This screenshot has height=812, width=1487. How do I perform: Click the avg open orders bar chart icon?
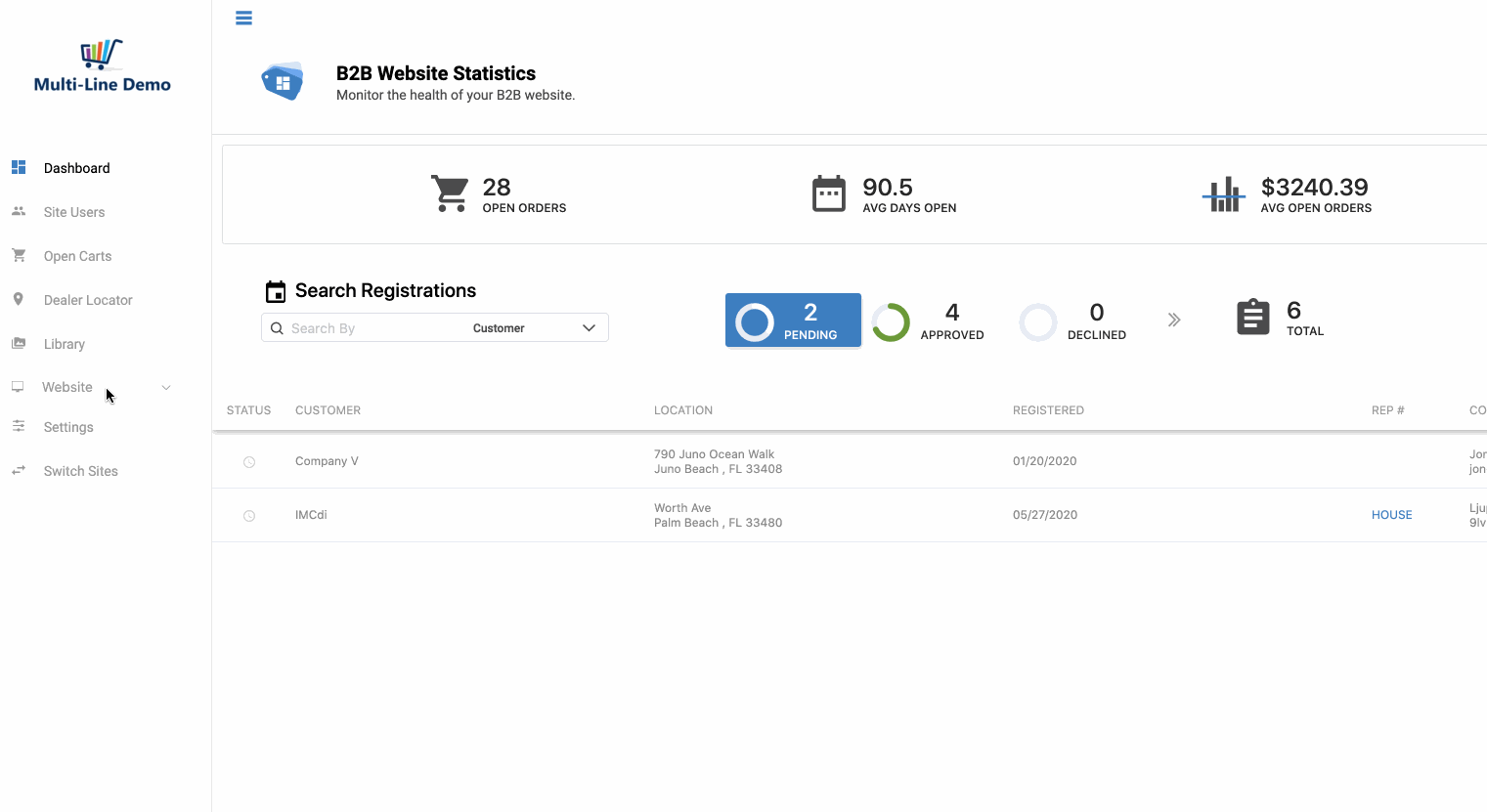[1223, 194]
